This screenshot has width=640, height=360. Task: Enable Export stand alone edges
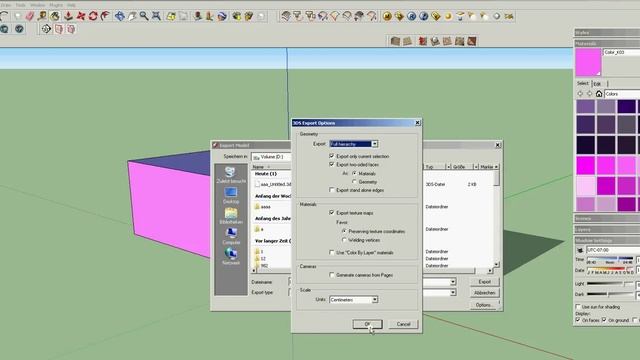tap(331, 190)
